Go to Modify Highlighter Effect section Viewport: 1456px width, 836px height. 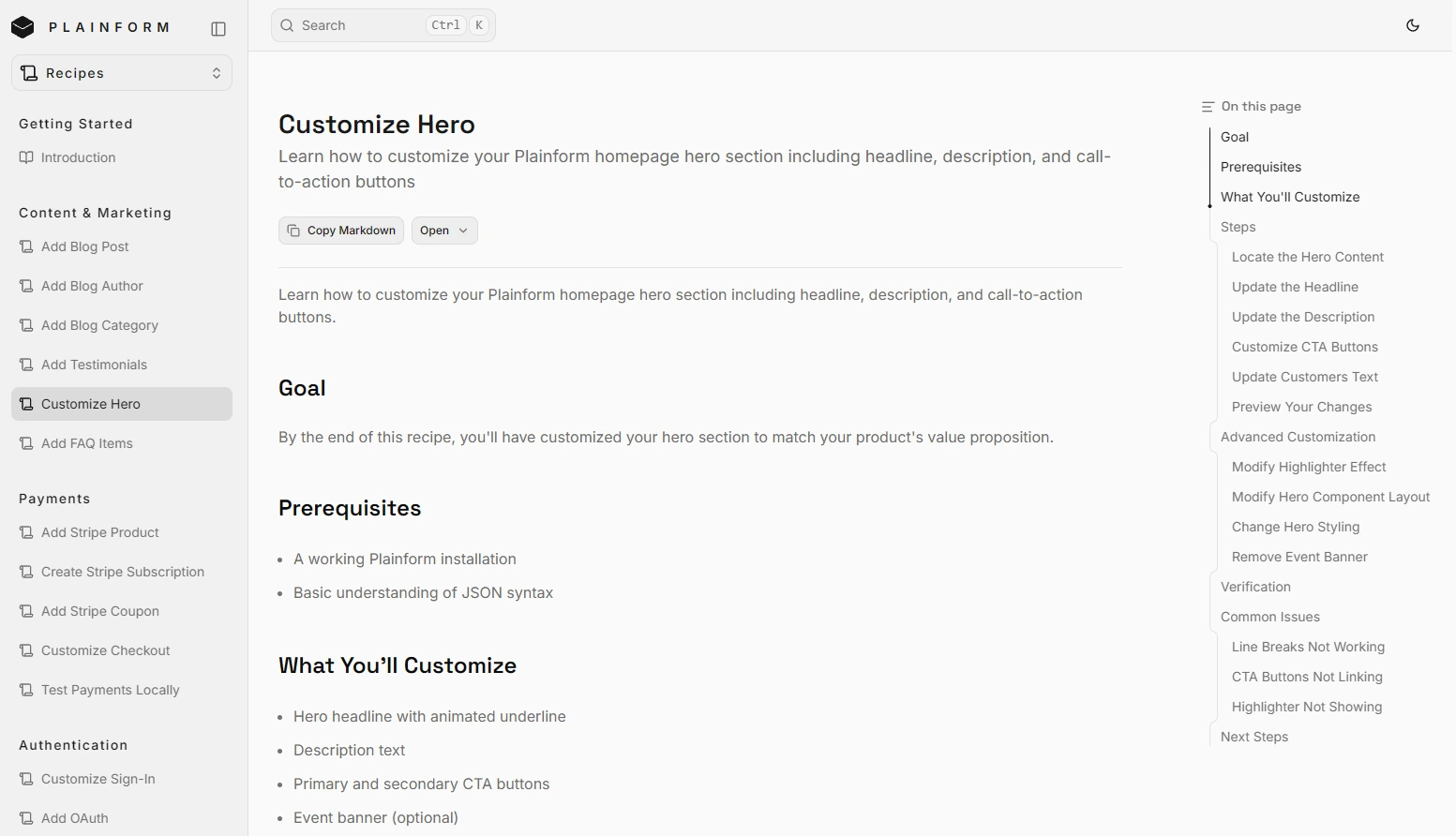point(1309,467)
